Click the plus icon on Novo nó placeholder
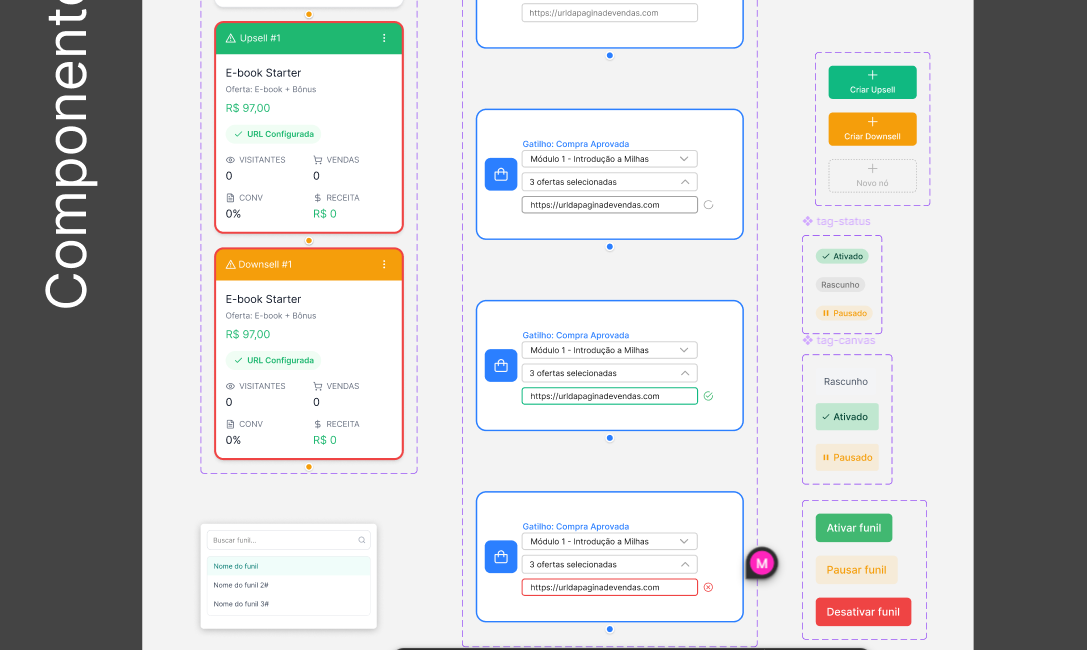This screenshot has height=650, width=1087. pyautogui.click(x=872, y=169)
